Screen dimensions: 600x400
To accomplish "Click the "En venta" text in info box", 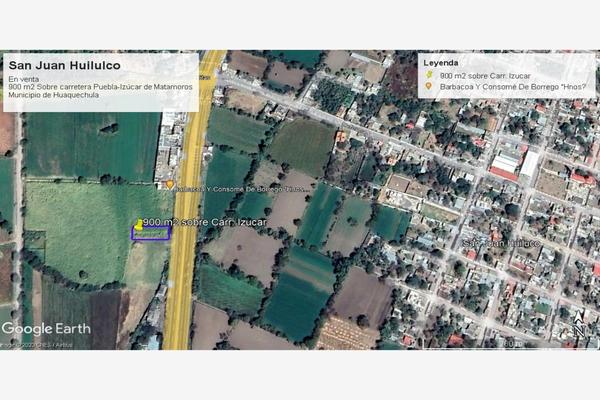I will point(25,78).
